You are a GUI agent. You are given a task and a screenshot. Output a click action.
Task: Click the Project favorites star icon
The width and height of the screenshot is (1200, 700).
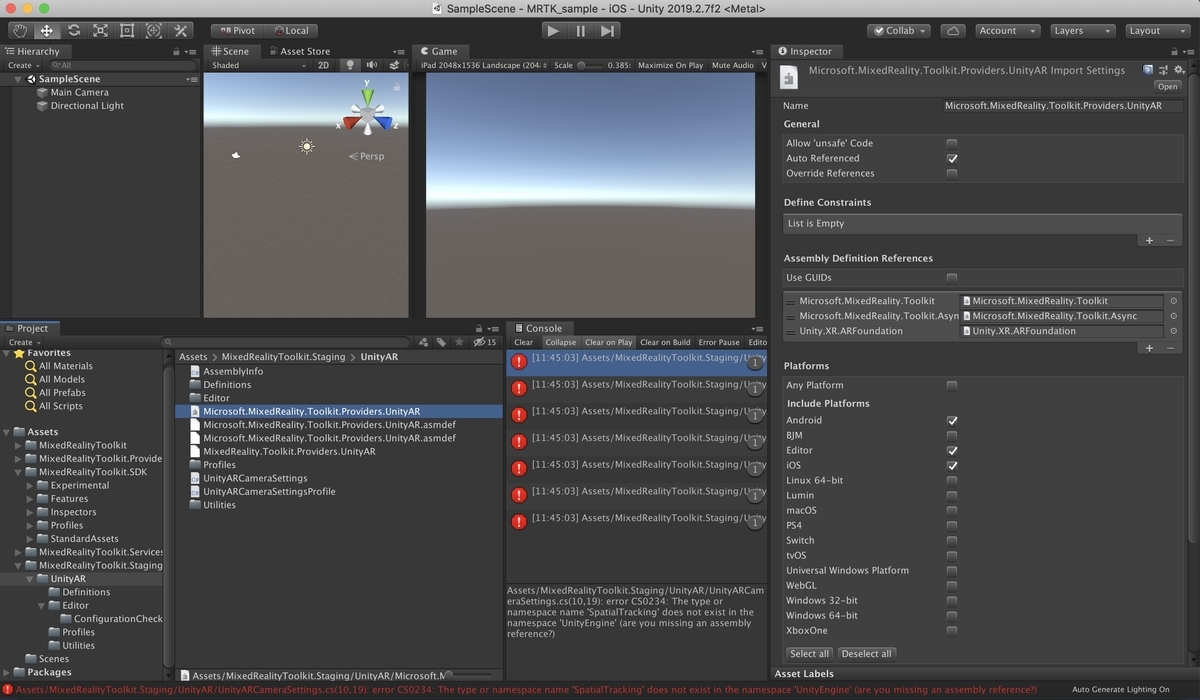point(459,342)
